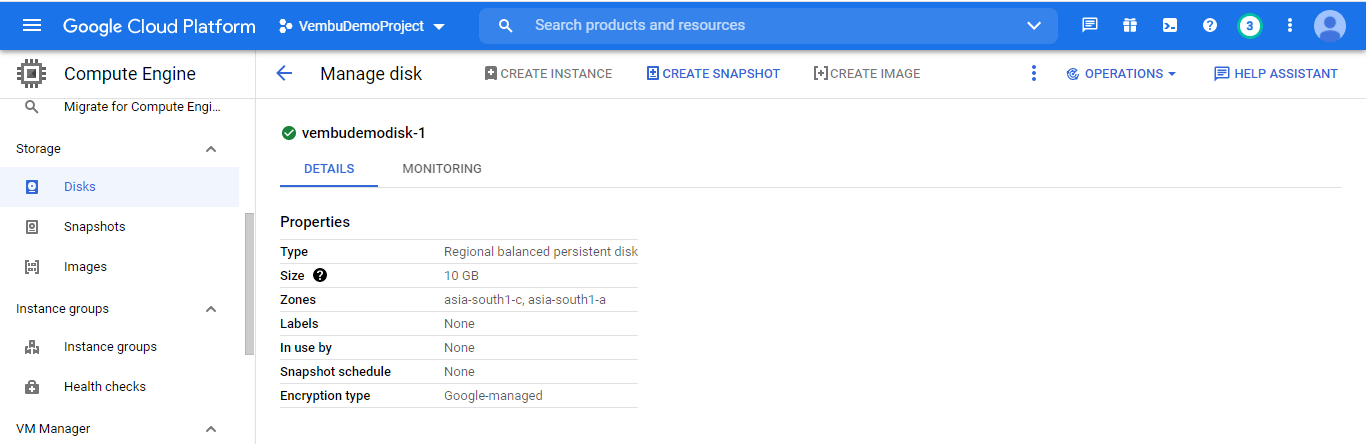Open the user account avatar

tap(1330, 25)
